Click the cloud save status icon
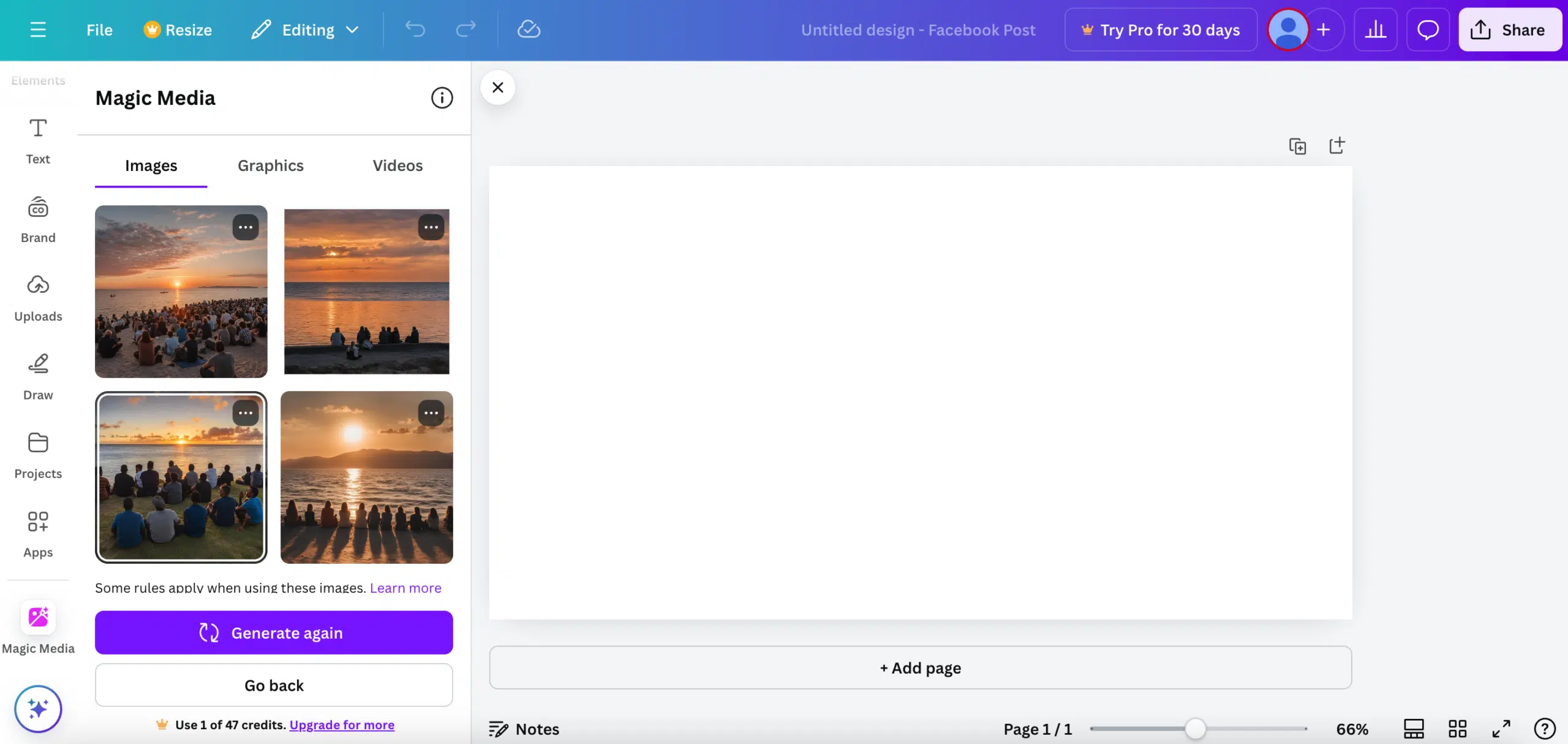The width and height of the screenshot is (1568, 744). pos(529,29)
